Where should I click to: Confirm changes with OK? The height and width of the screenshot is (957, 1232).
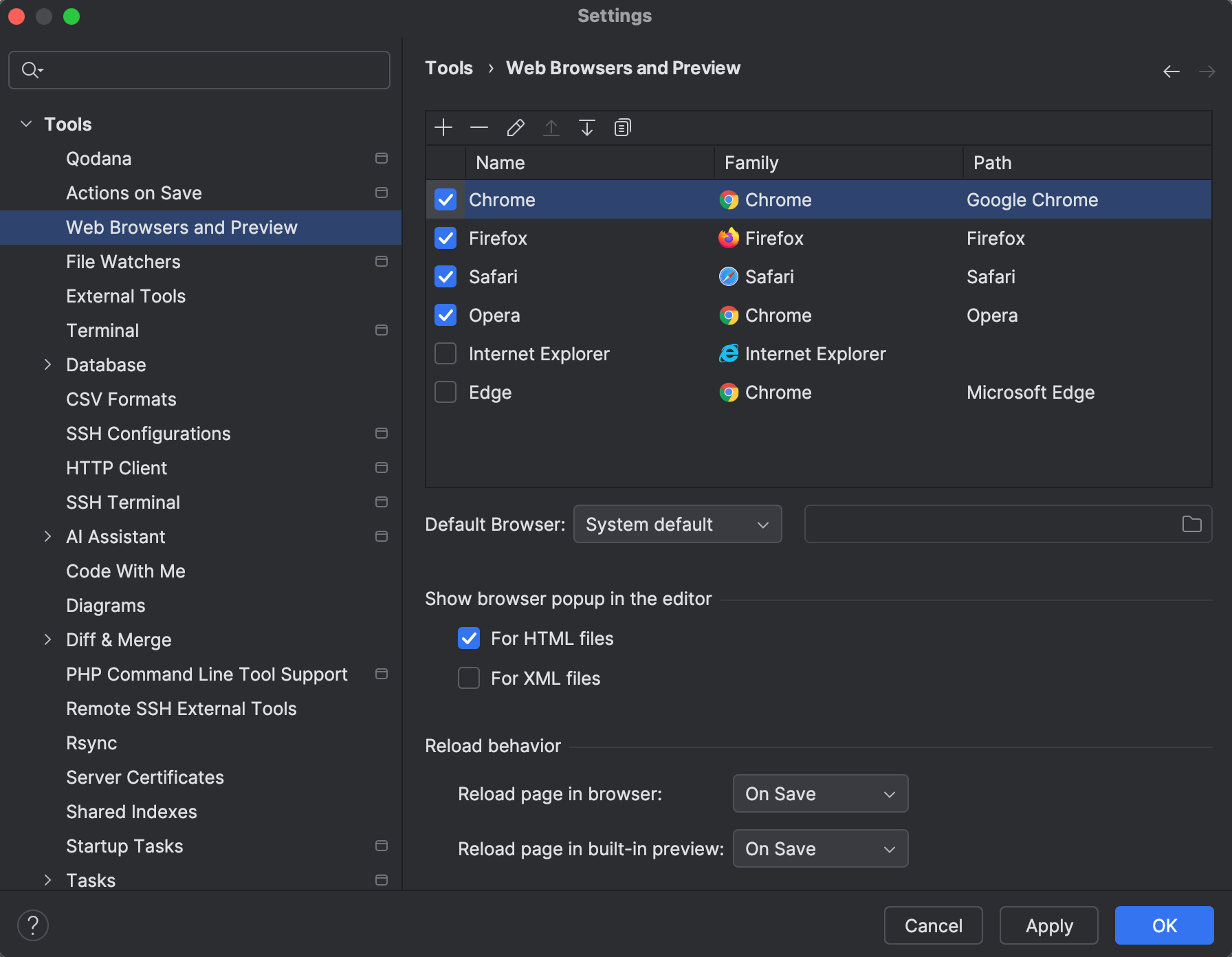pyautogui.click(x=1164, y=925)
